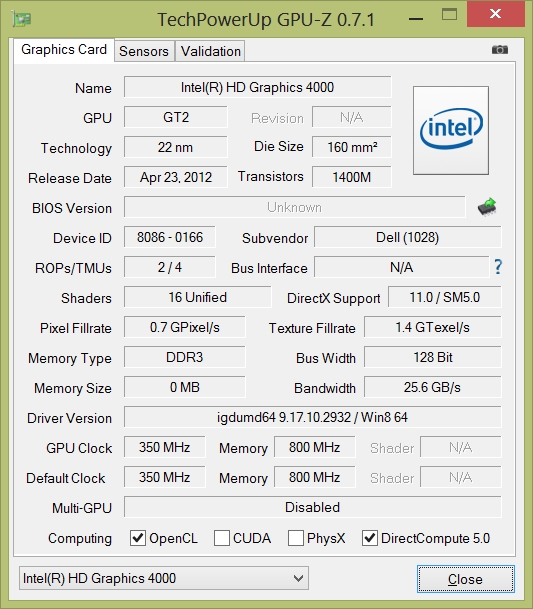Viewport: 533px width, 609px height.
Task: Click the Intel vendor logo
Action: 451,130
